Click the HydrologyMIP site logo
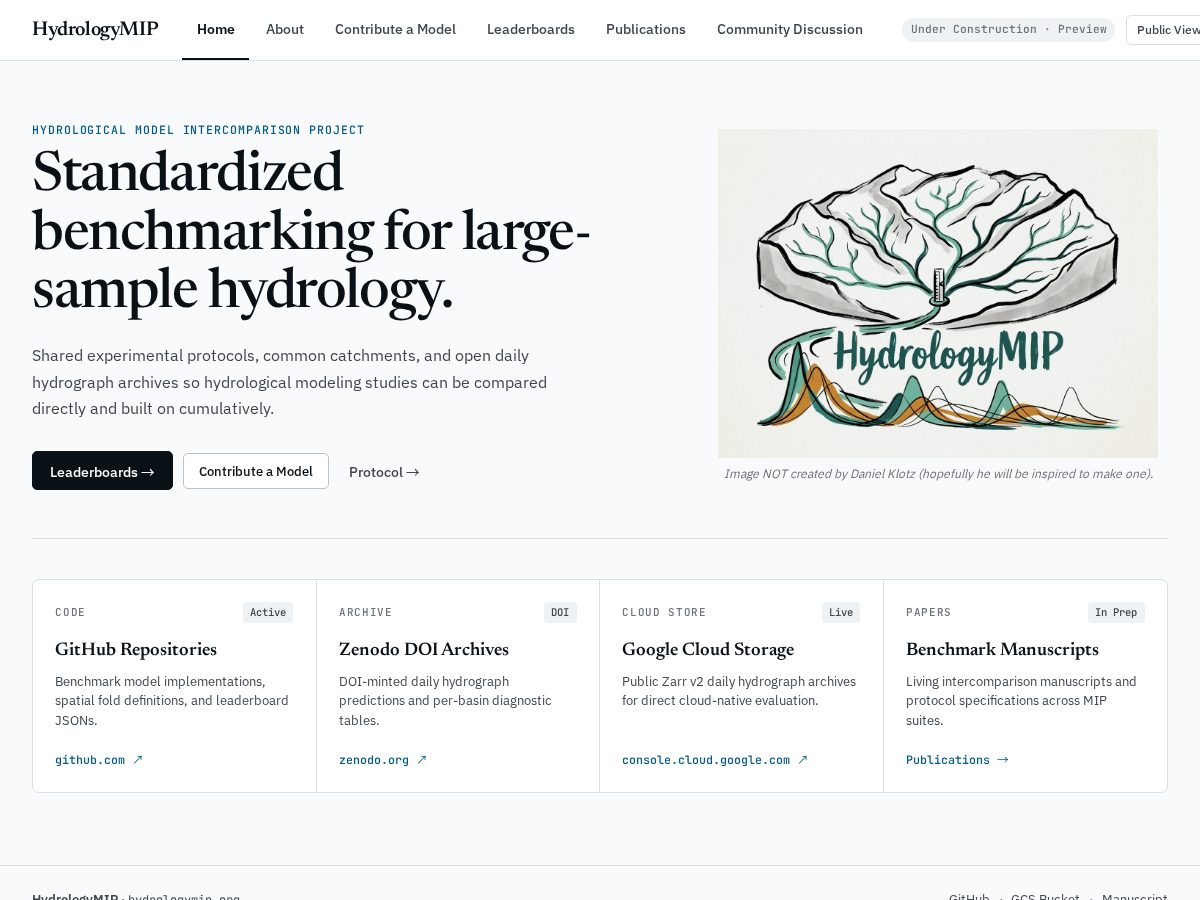 (95, 29)
